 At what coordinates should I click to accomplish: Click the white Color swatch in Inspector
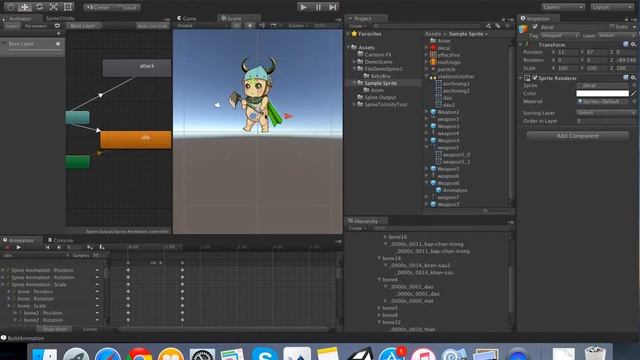click(x=602, y=93)
